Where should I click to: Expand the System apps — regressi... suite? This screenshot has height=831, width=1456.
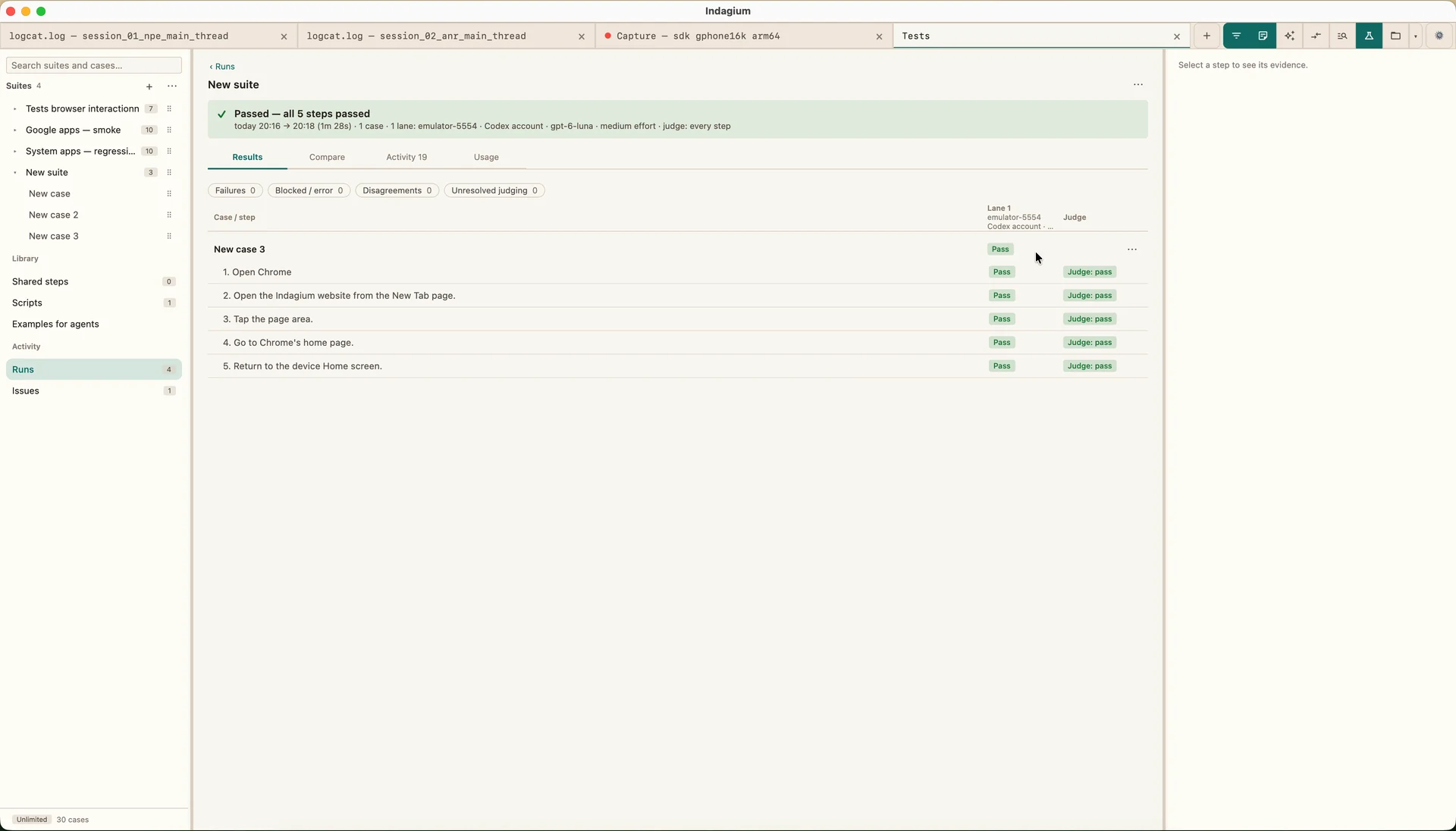pos(15,152)
